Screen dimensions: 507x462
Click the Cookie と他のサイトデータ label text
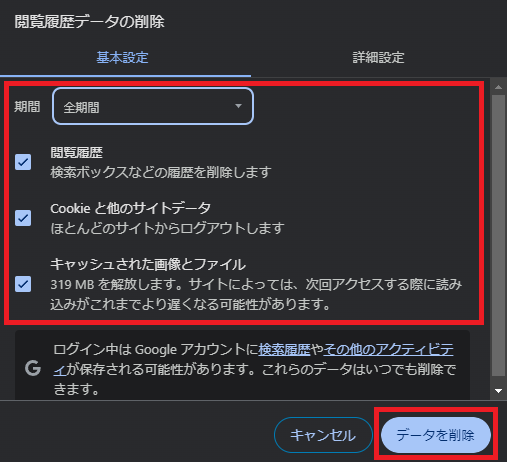pyautogui.click(x=130, y=208)
